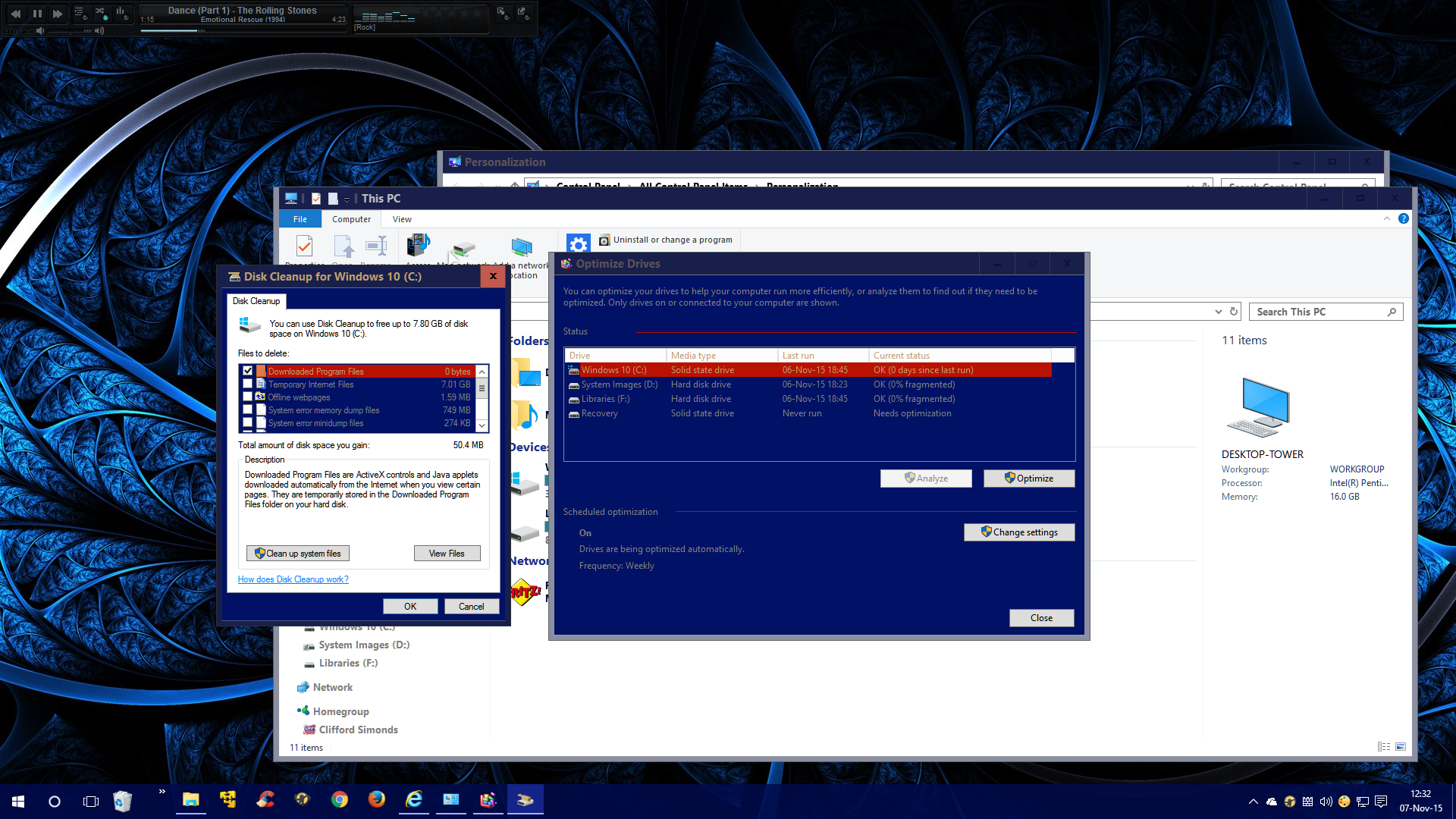
Task: Open the Windows Start menu
Action: point(18,802)
